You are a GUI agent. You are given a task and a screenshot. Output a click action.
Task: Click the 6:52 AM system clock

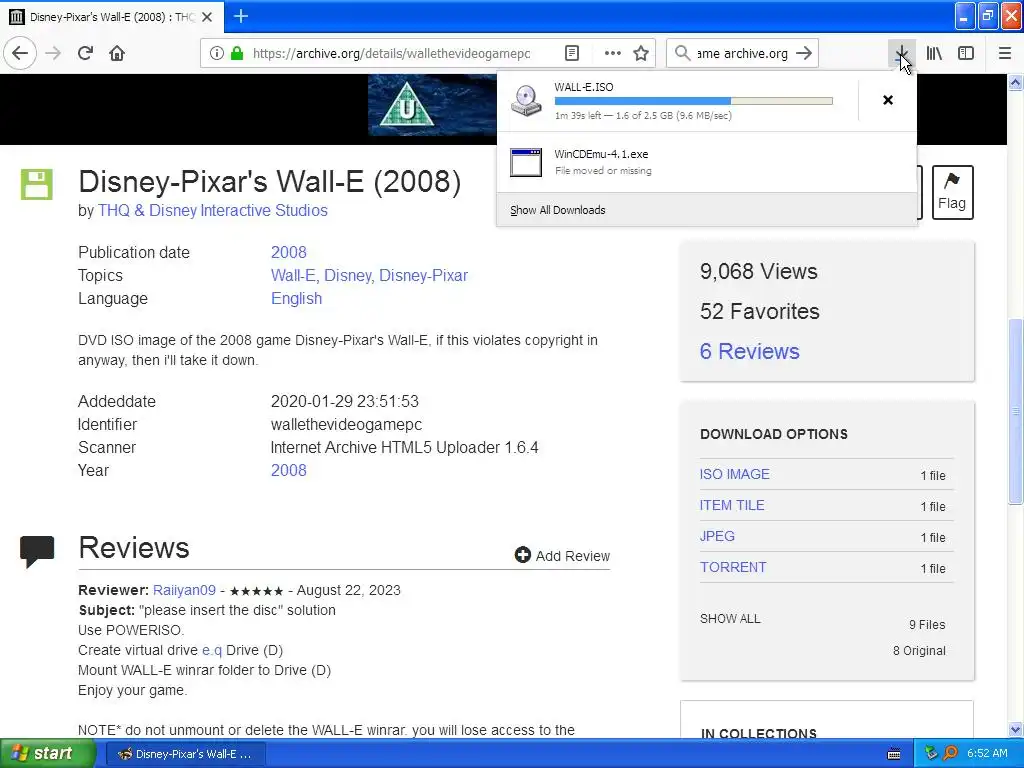tap(987, 754)
